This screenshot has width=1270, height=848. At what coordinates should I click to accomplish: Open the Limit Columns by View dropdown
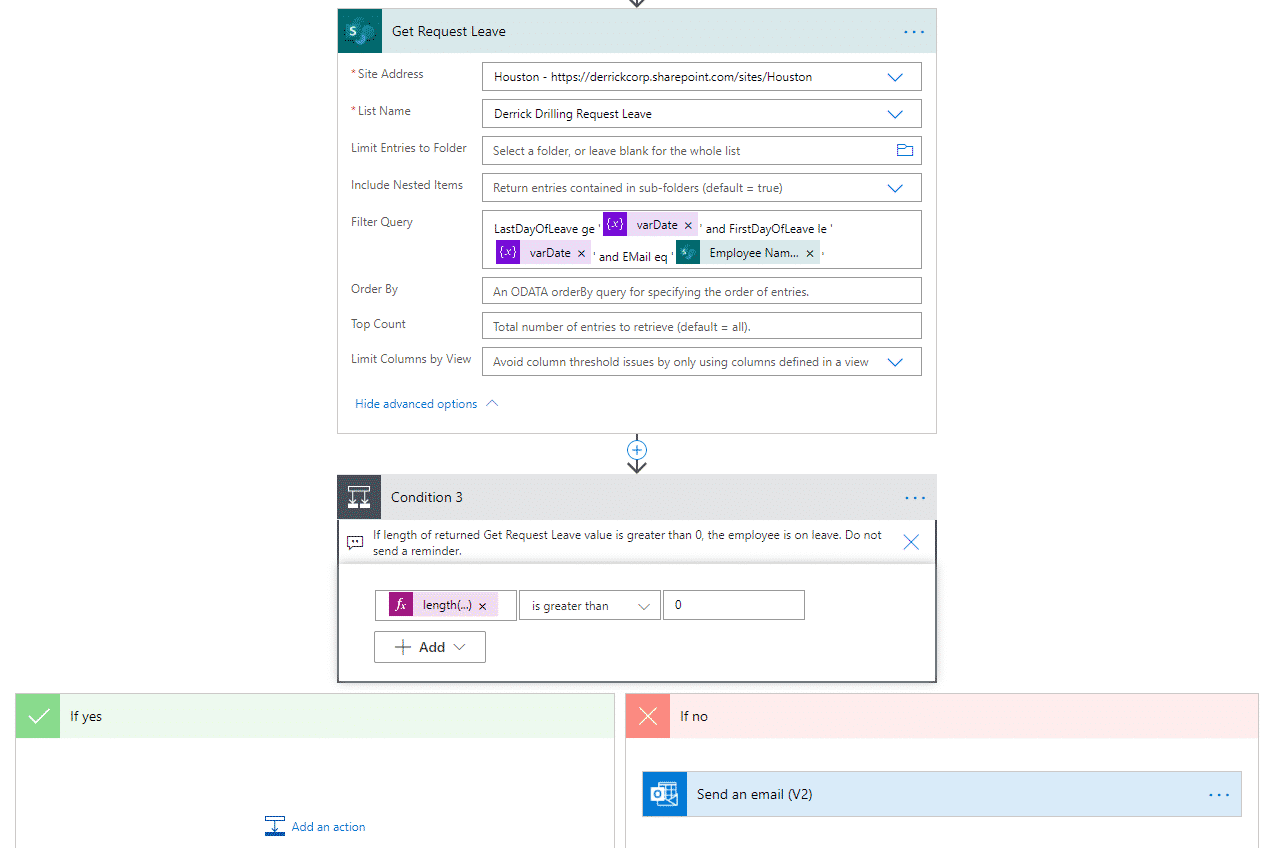(895, 361)
